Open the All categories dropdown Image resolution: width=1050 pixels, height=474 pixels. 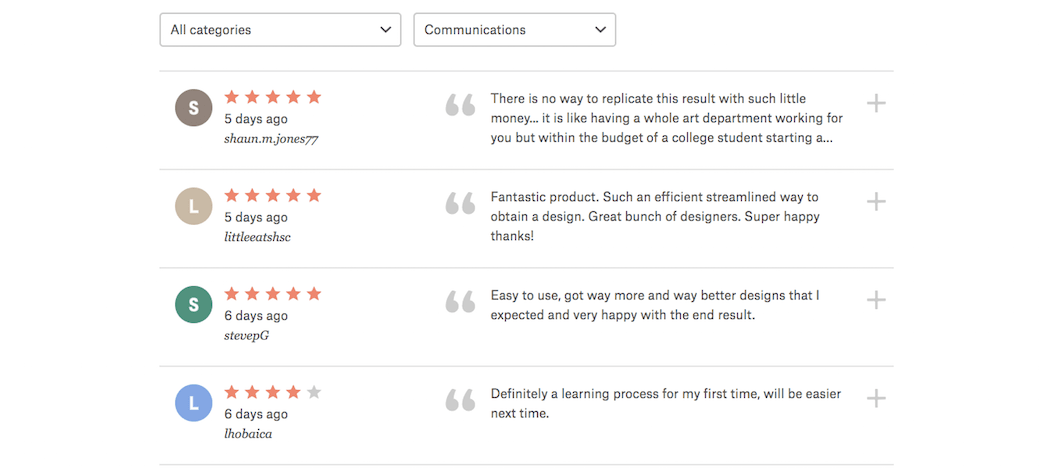click(280, 30)
